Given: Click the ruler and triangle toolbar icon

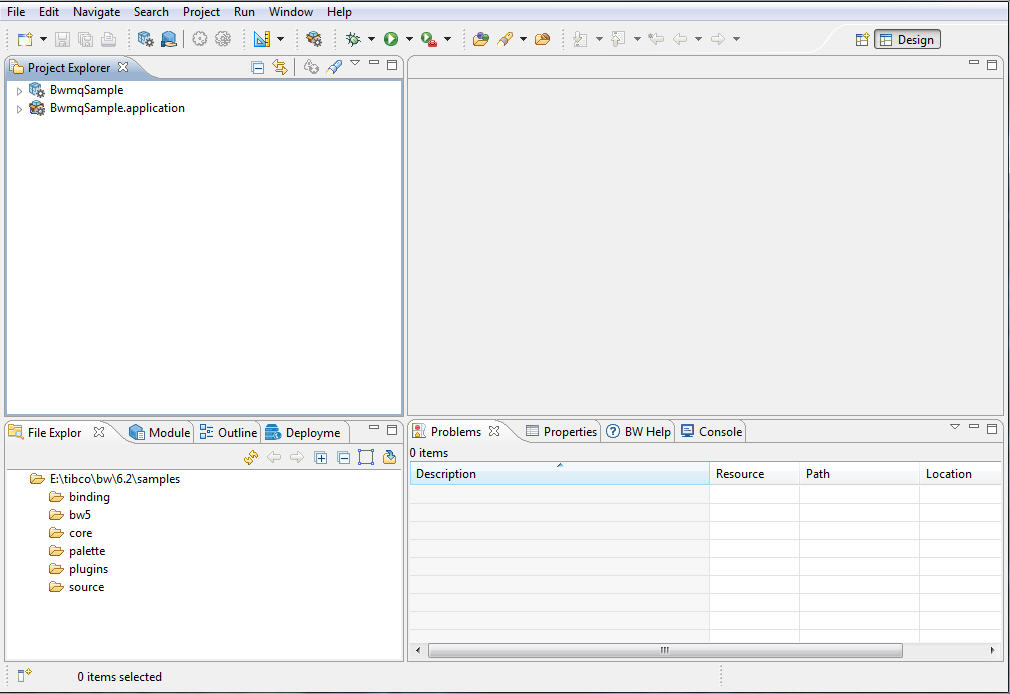Looking at the screenshot, I should (262, 39).
